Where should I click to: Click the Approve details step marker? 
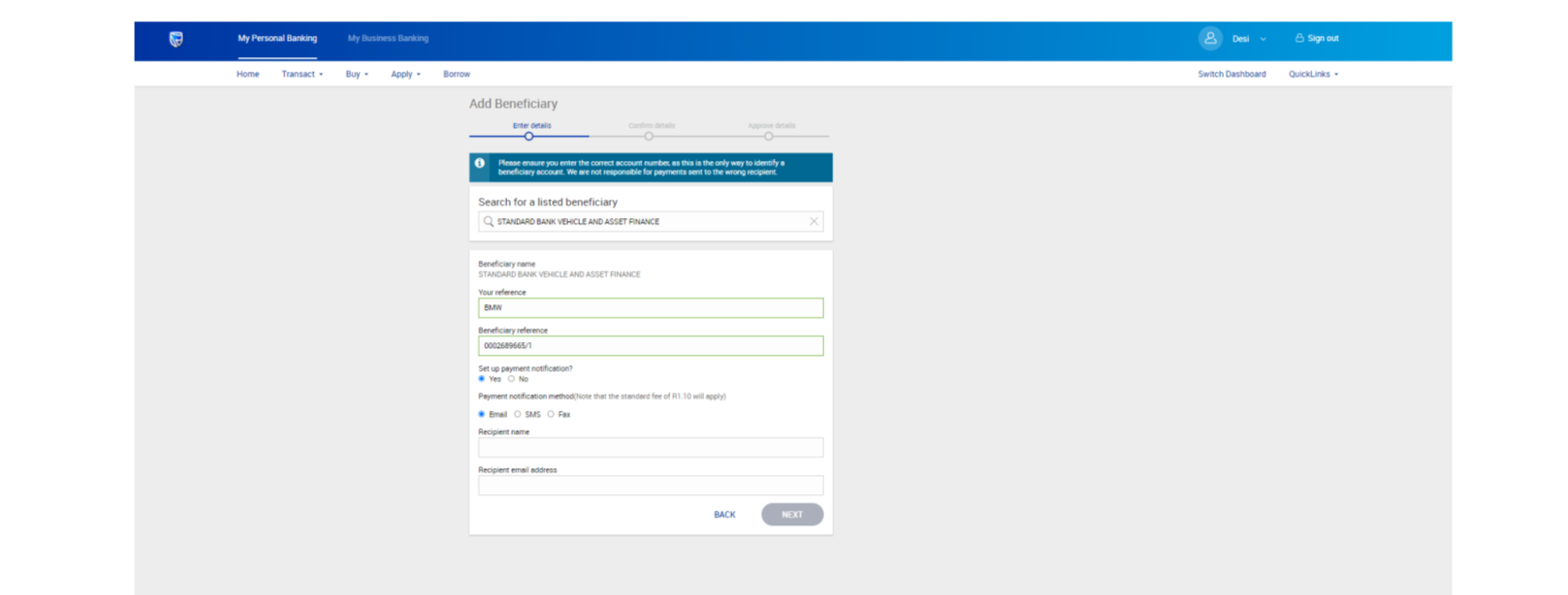pyautogui.click(x=768, y=137)
